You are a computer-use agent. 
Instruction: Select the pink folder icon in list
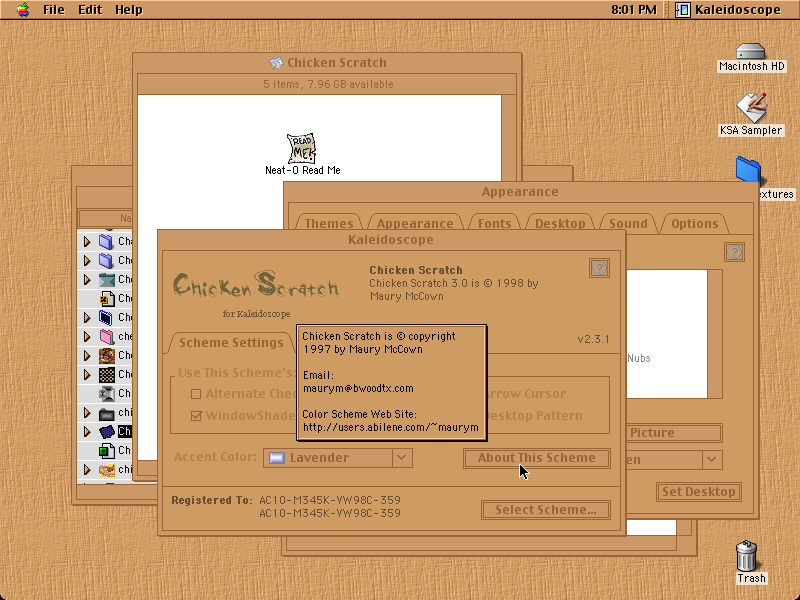point(107,337)
